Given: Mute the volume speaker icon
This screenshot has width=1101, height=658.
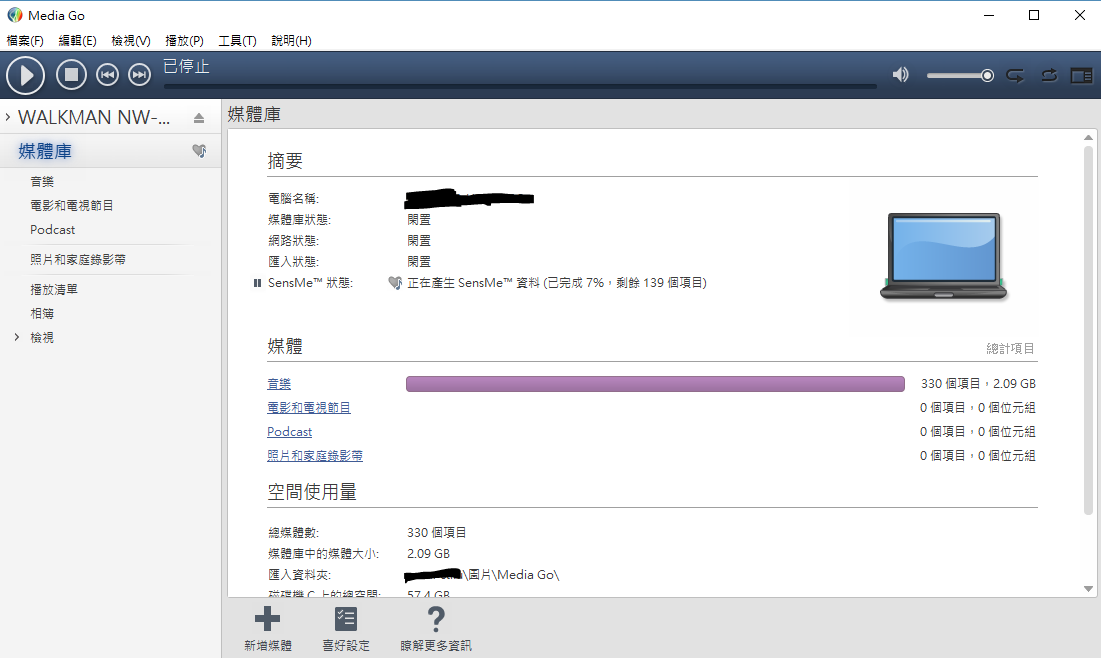Looking at the screenshot, I should coord(900,74).
